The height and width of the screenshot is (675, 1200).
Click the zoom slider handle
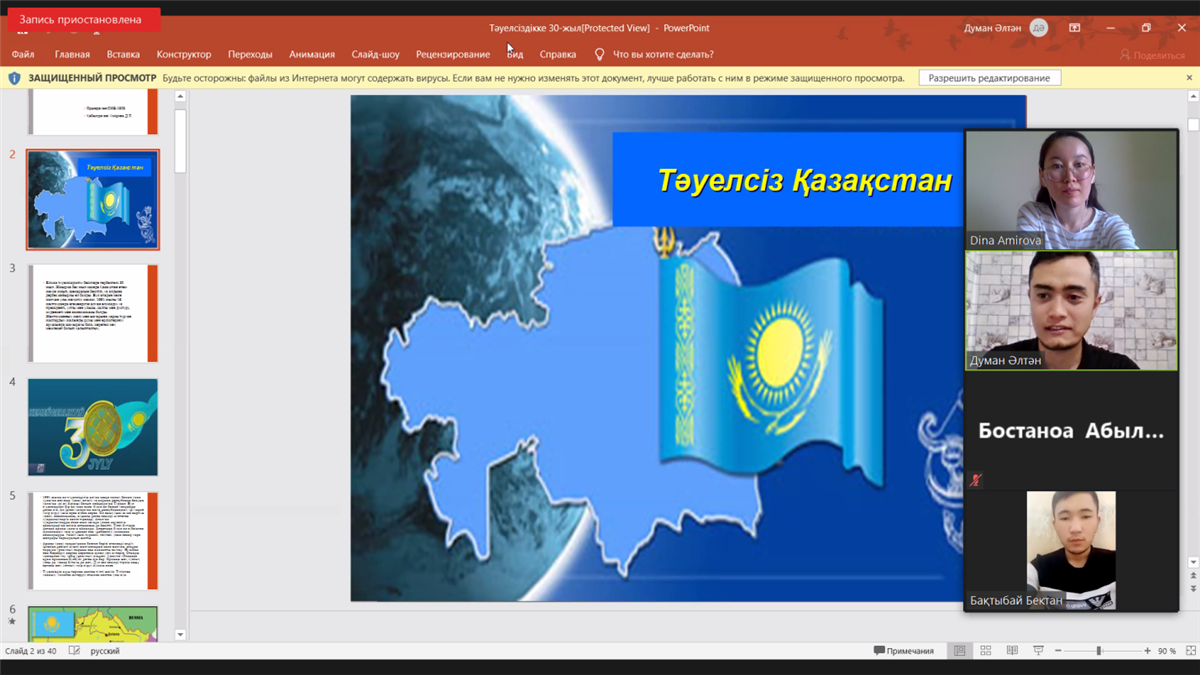[x=1098, y=651]
